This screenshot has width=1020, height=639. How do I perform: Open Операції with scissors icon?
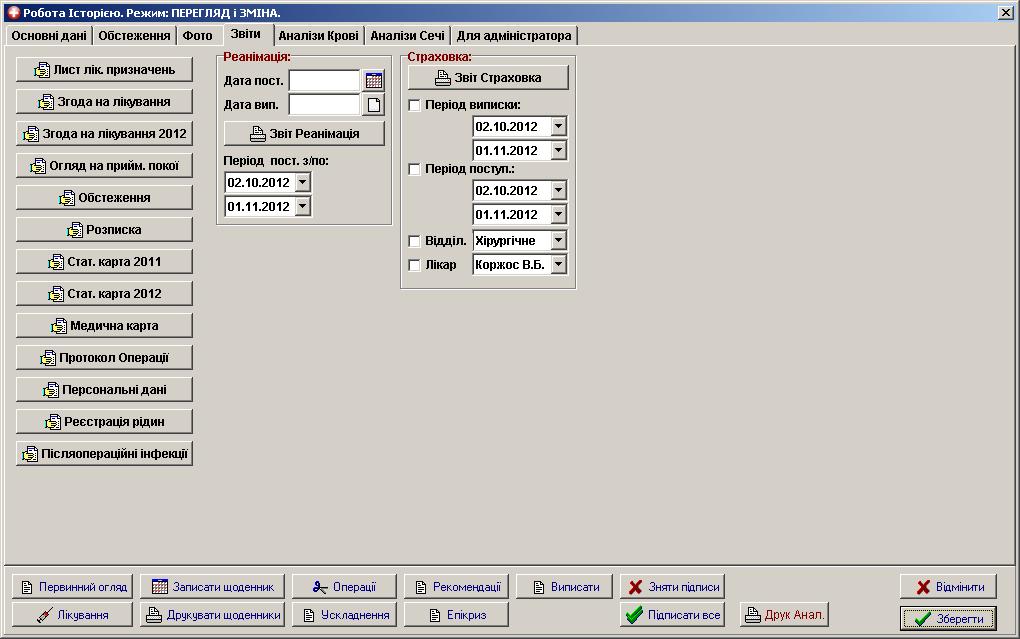pyautogui.click(x=344, y=587)
